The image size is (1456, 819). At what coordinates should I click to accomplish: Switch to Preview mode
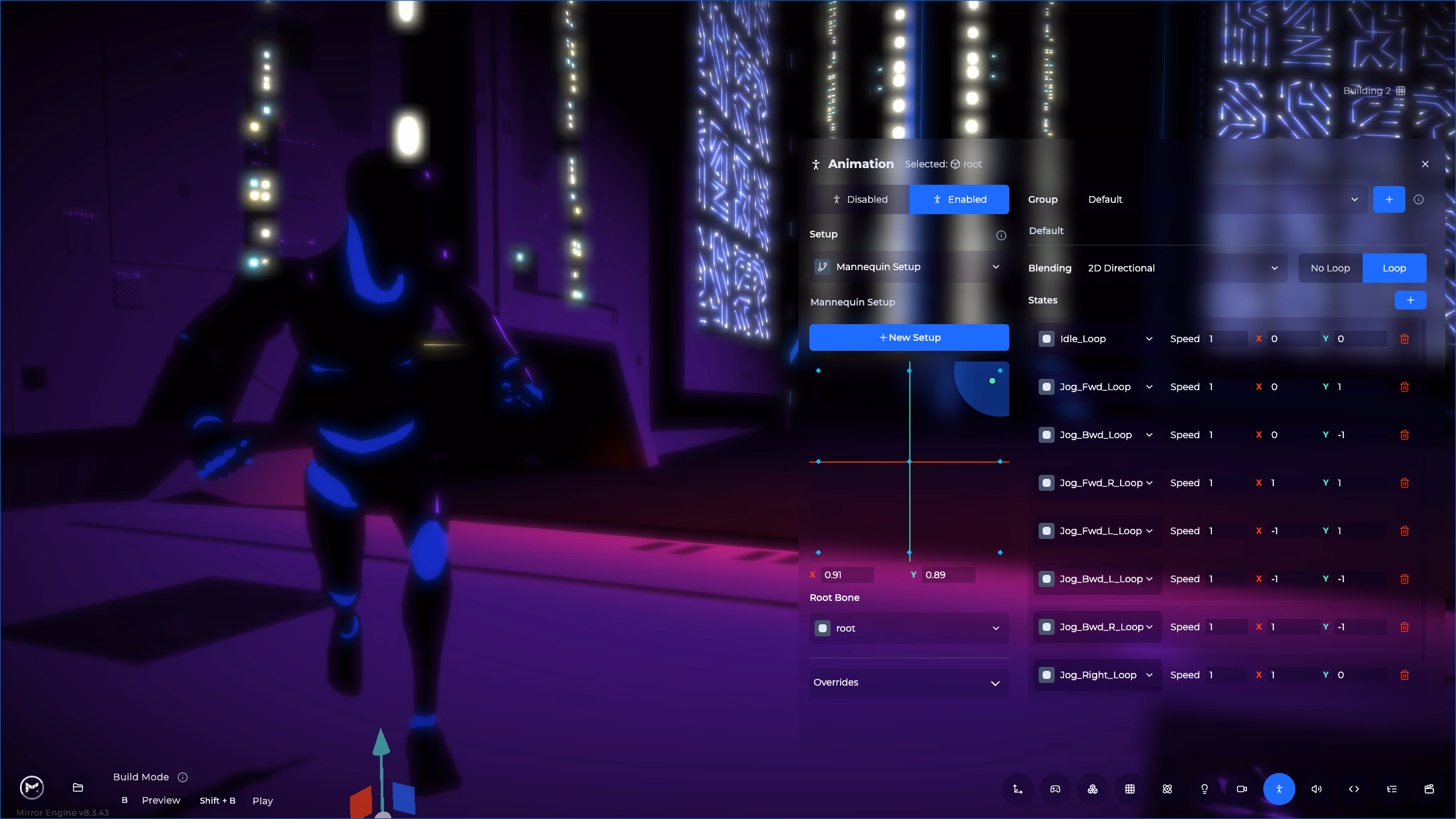[161, 800]
